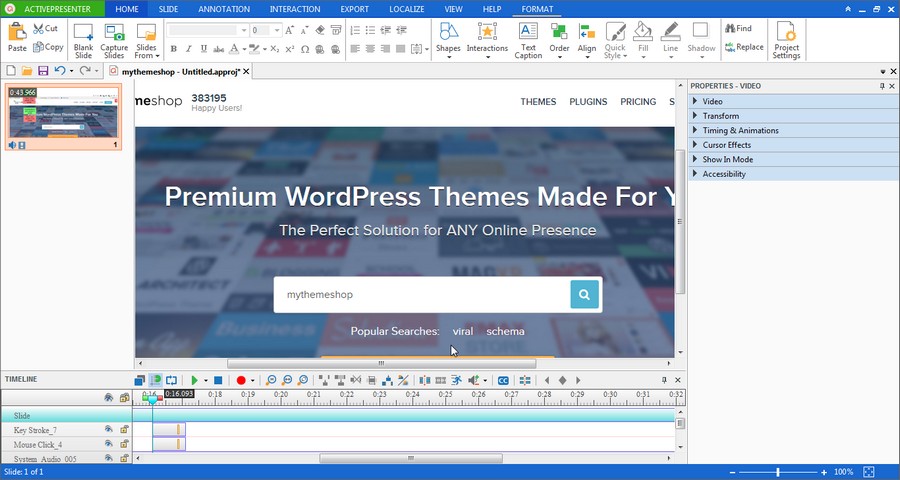Viewport: 900px width, 480px height.
Task: Open a project using the folder icon
Action: click(x=26, y=71)
